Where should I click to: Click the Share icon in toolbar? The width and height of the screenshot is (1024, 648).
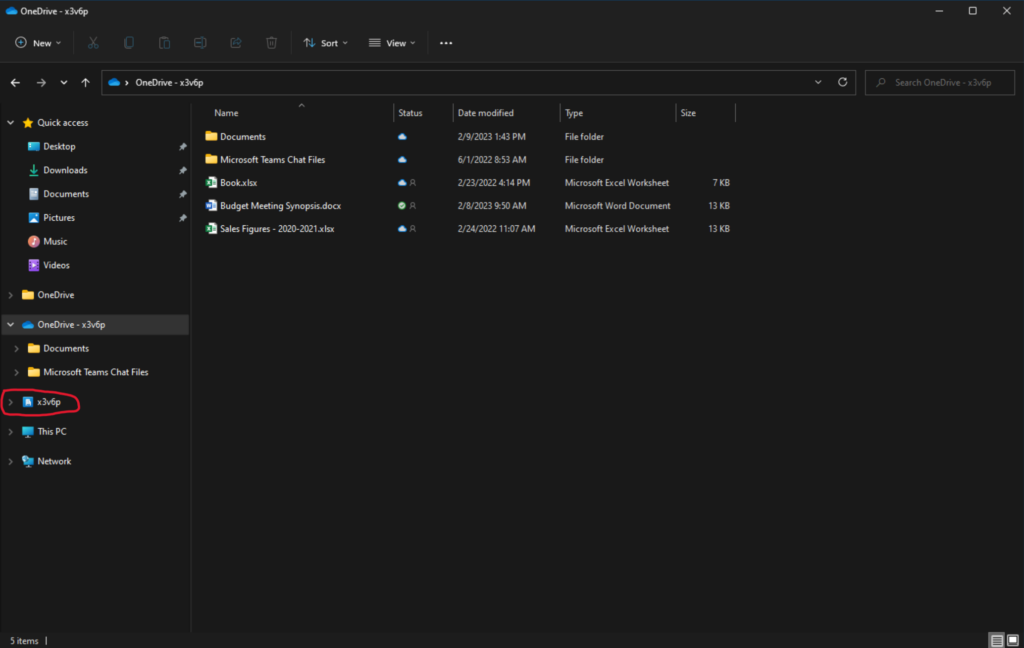(x=236, y=43)
